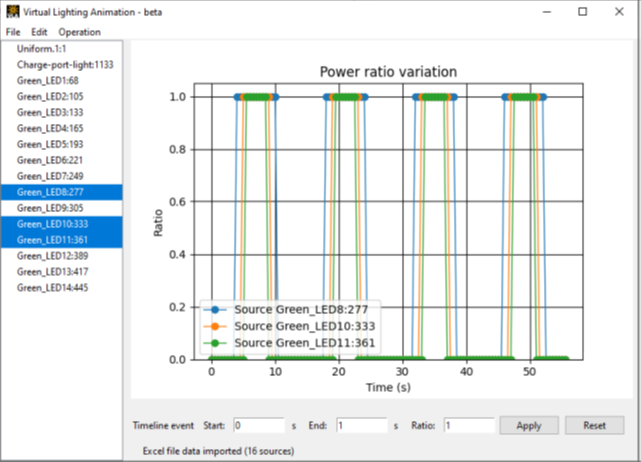The image size is (641, 462).
Task: Select Green_LED14:445 source
Action: (62, 288)
